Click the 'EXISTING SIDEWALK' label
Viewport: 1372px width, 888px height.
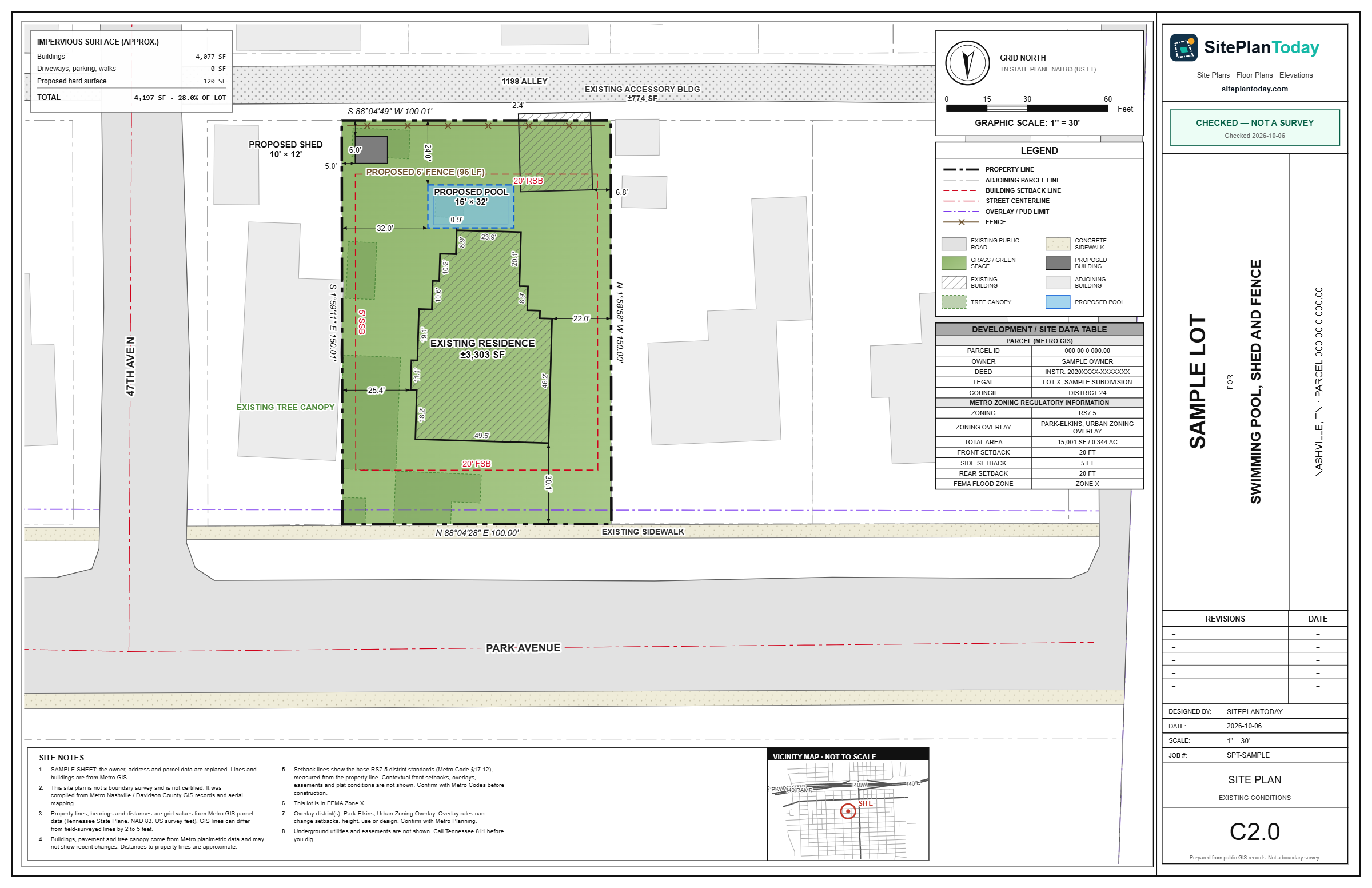click(x=643, y=532)
